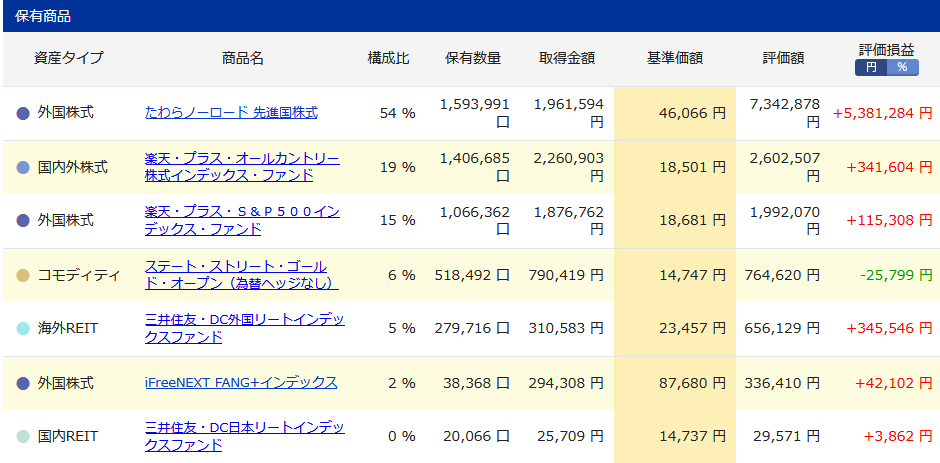
Task: Open 三井住友・DC外国リートインデックスファンド link
Action: coord(245,329)
